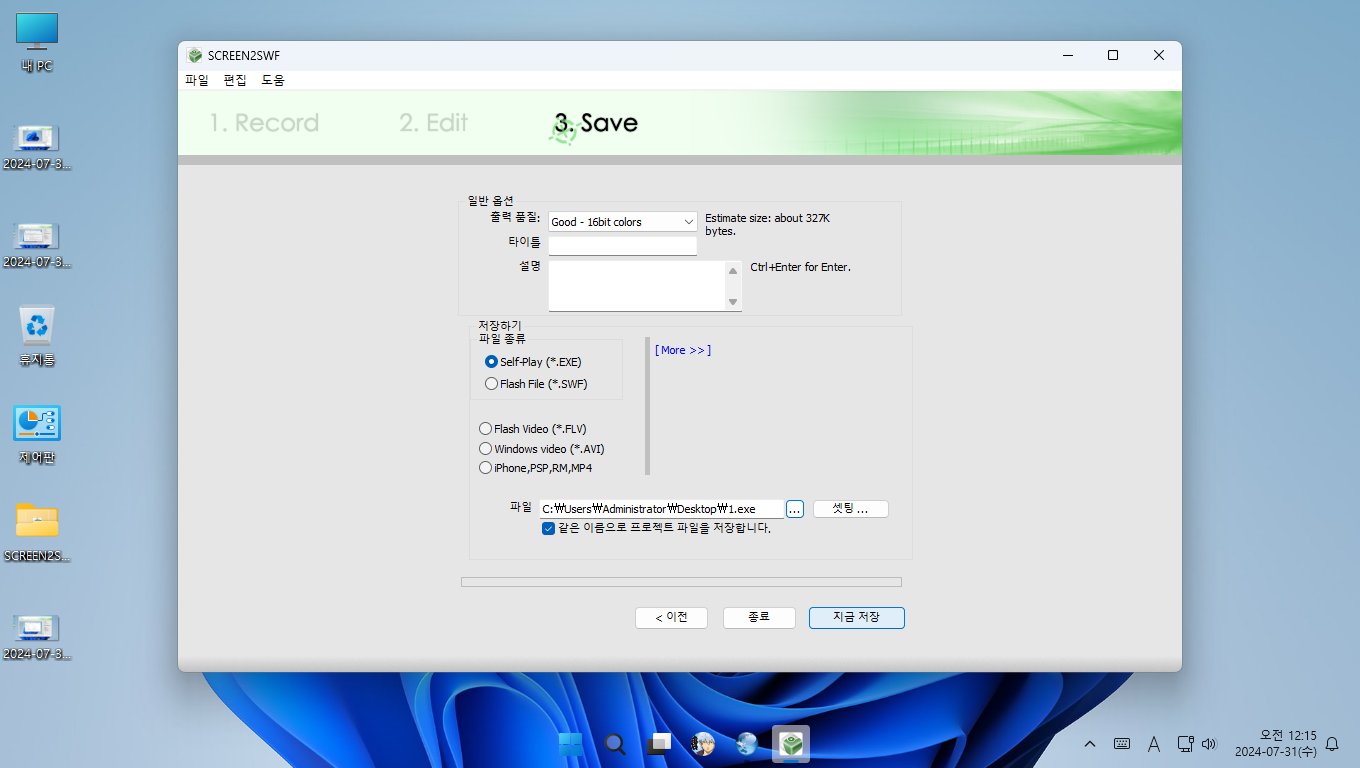Open the 출력 품질 quality dropdown

(x=622, y=222)
